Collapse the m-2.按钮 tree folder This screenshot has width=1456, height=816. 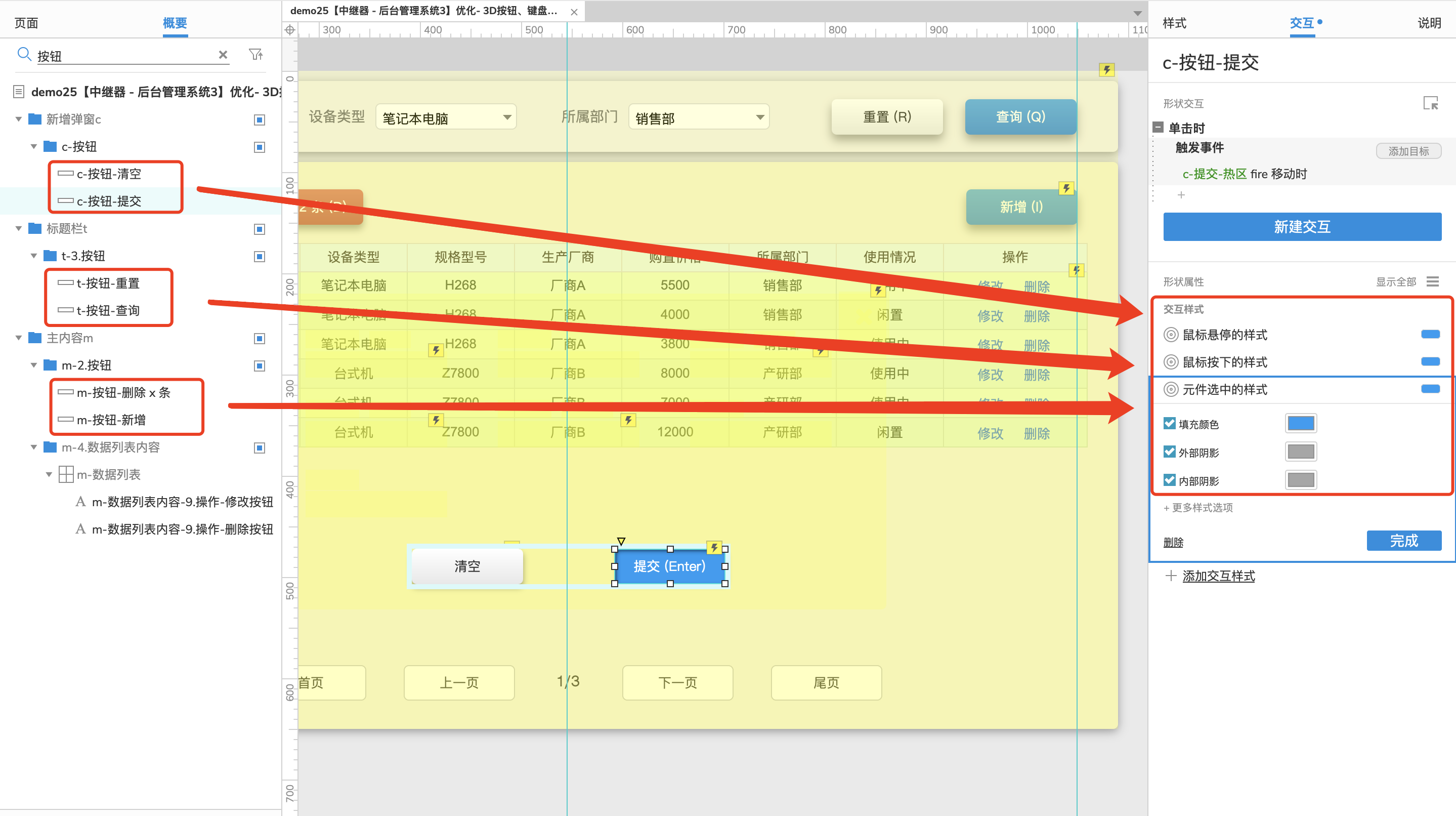pyautogui.click(x=34, y=366)
